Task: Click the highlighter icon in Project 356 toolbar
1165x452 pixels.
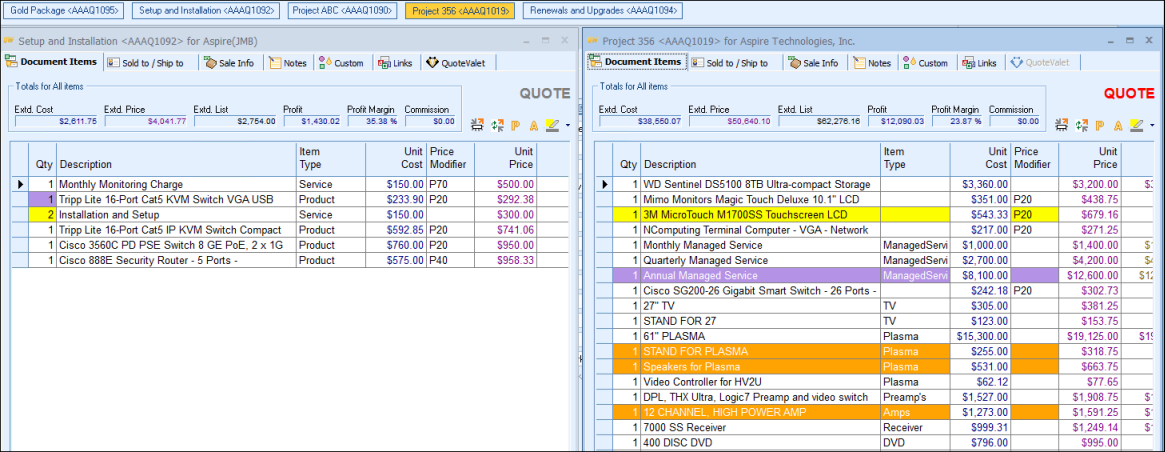Action: pyautogui.click(x=1136, y=125)
